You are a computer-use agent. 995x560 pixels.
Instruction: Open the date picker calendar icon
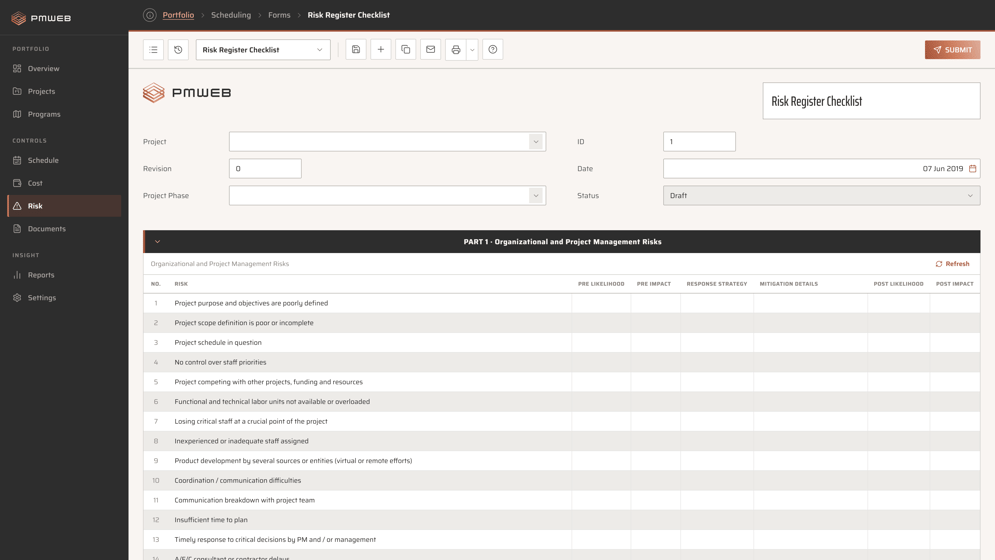(972, 168)
